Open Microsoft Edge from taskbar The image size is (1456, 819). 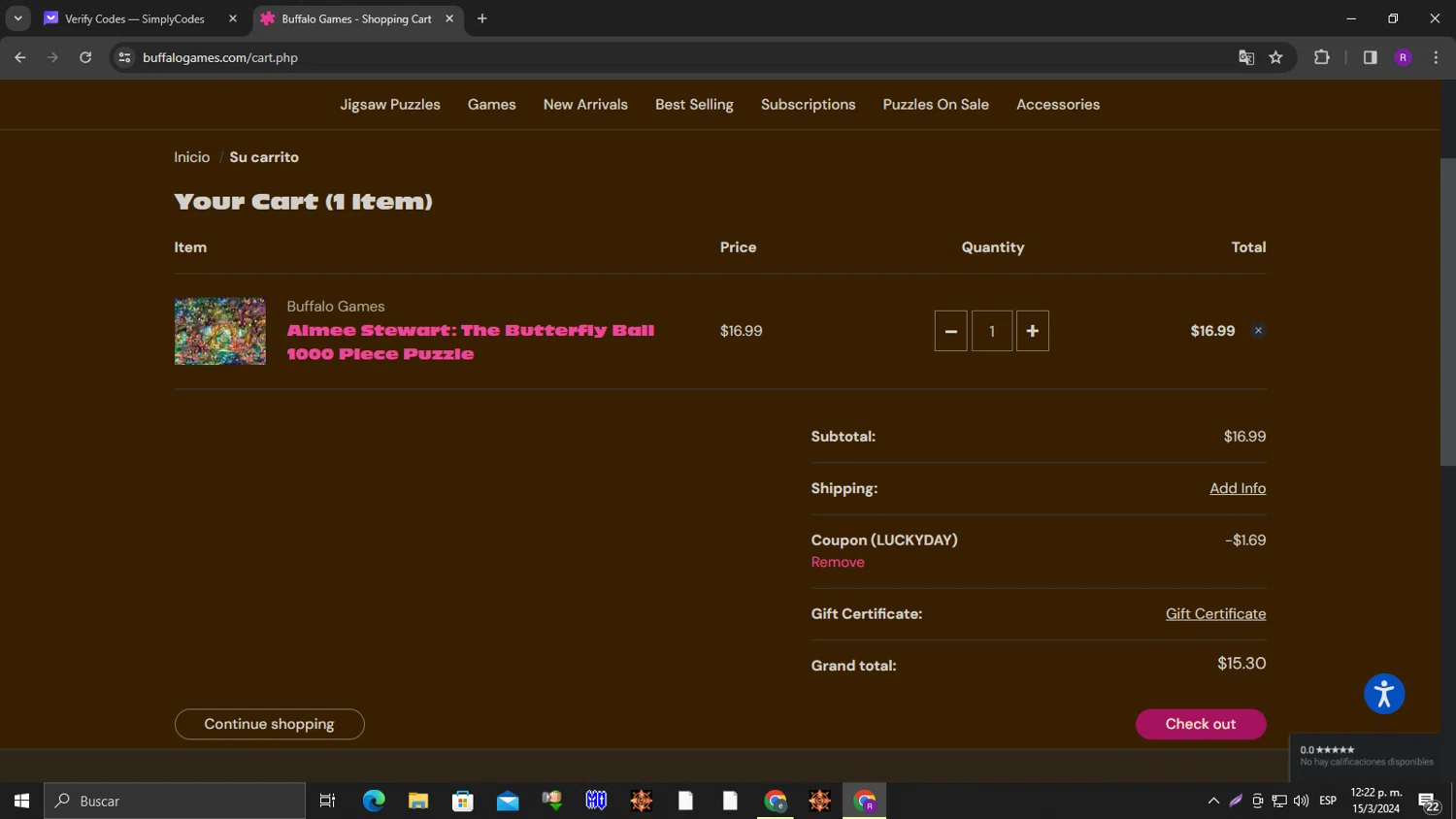(374, 801)
